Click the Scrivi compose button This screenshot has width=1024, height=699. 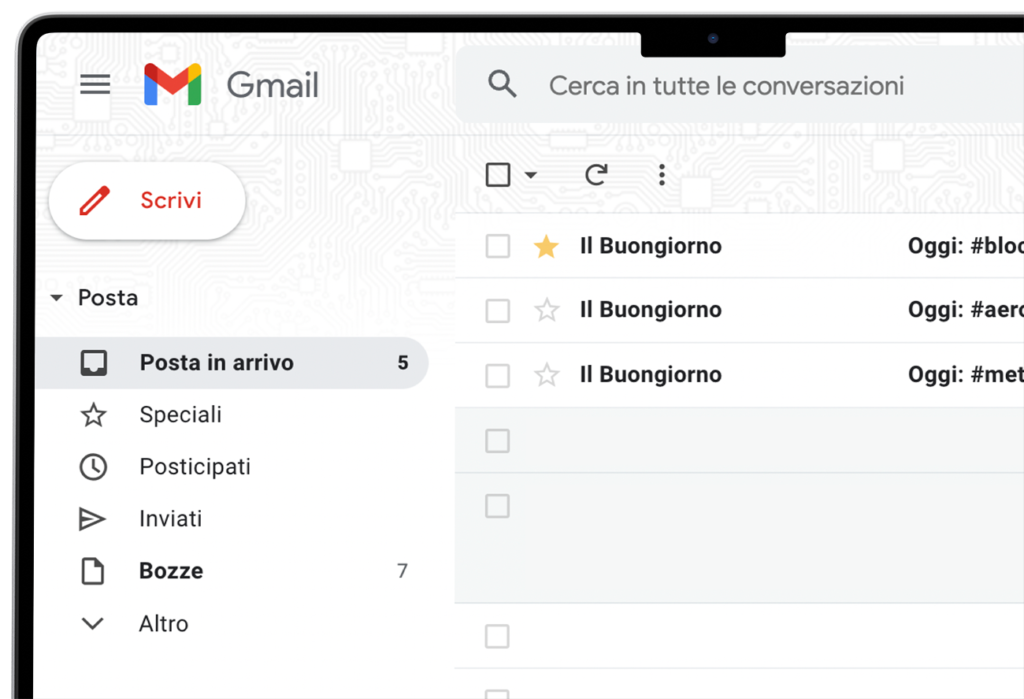[x=147, y=201]
